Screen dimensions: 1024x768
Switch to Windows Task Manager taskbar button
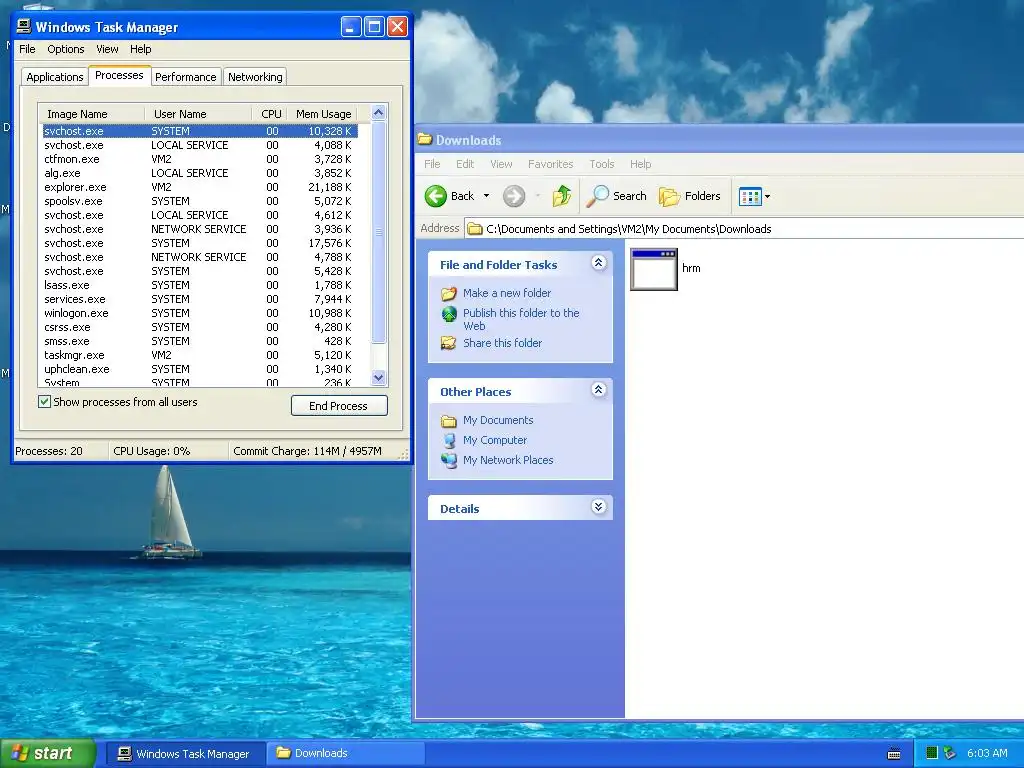(x=185, y=754)
